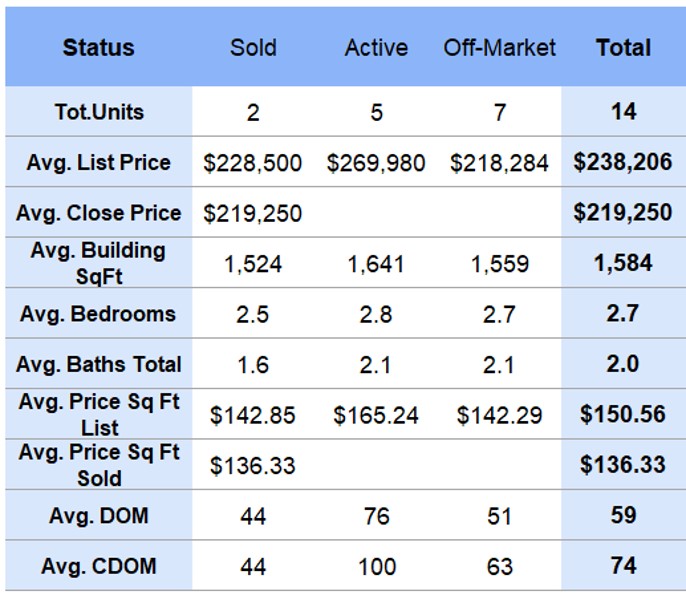Screen dimensions: 686x595
Task: Select the 1,641 Active building SqFt cell
Action: pos(376,264)
